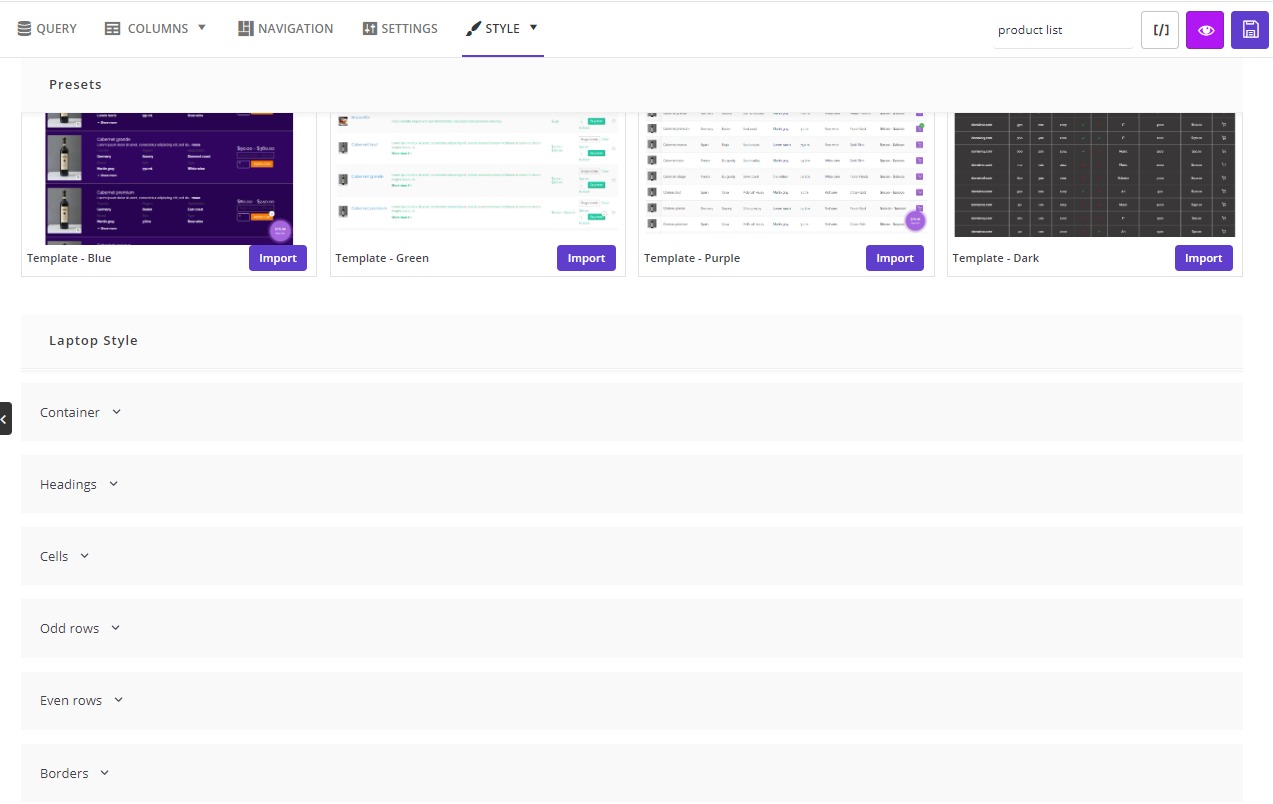
Task: Import the Template - Dark preset
Action: click(1204, 258)
